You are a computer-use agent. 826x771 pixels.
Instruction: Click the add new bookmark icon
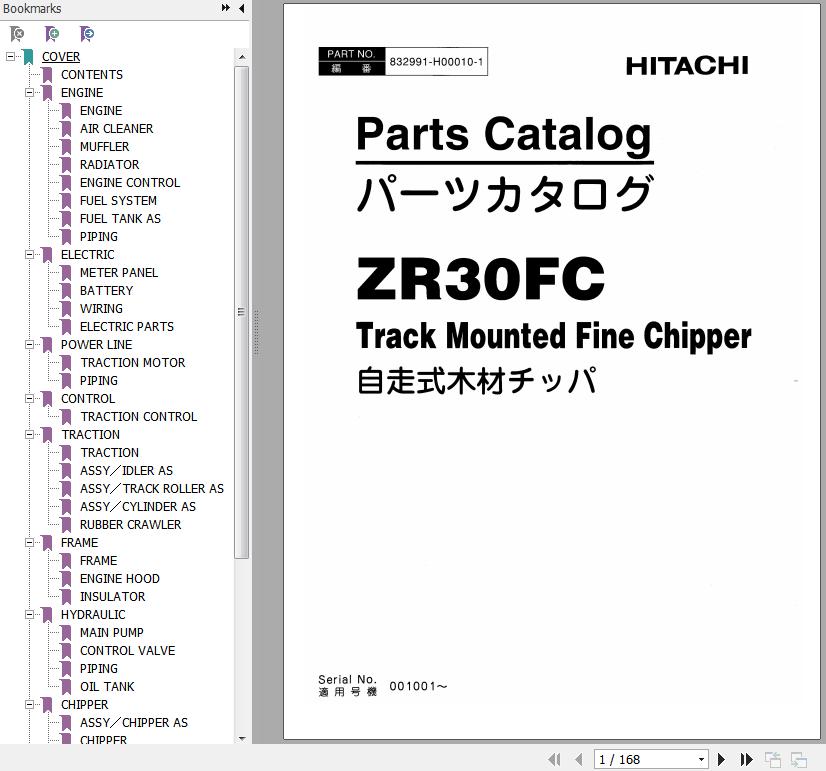[52, 34]
